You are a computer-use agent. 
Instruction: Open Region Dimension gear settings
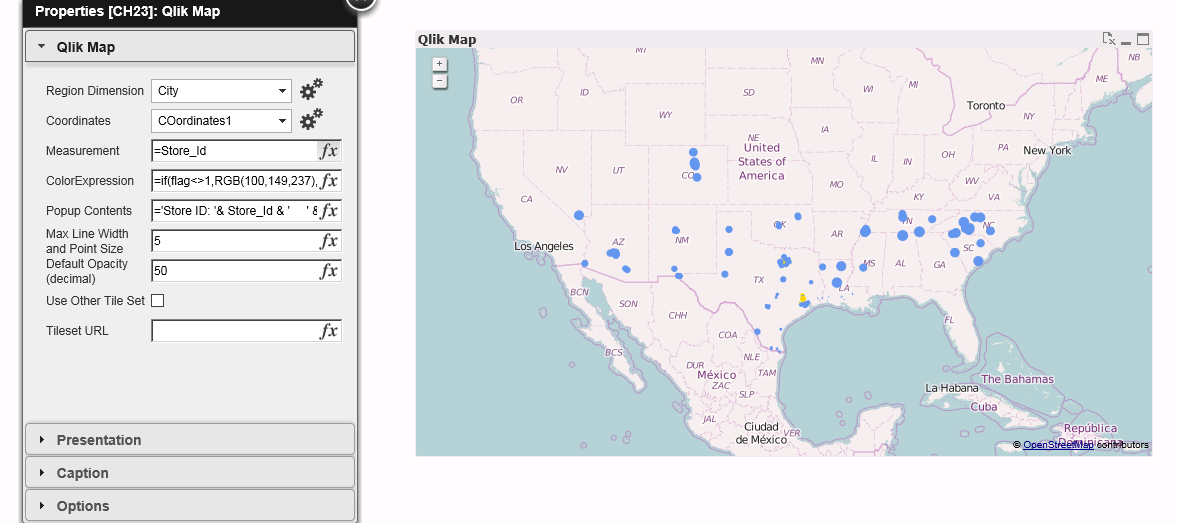click(312, 89)
